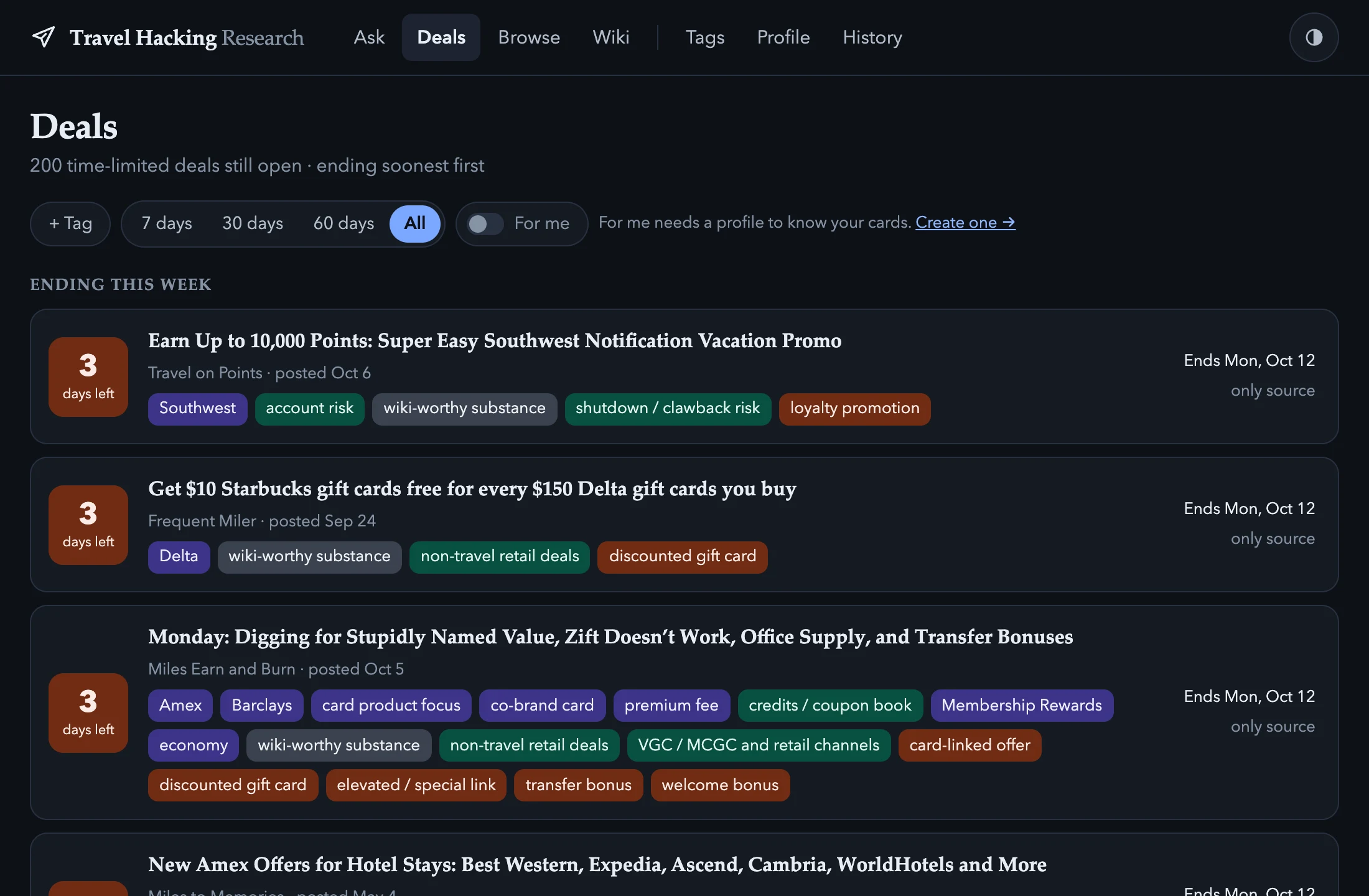Add a tag filter with + Tag
The height and width of the screenshot is (896, 1369).
70,223
